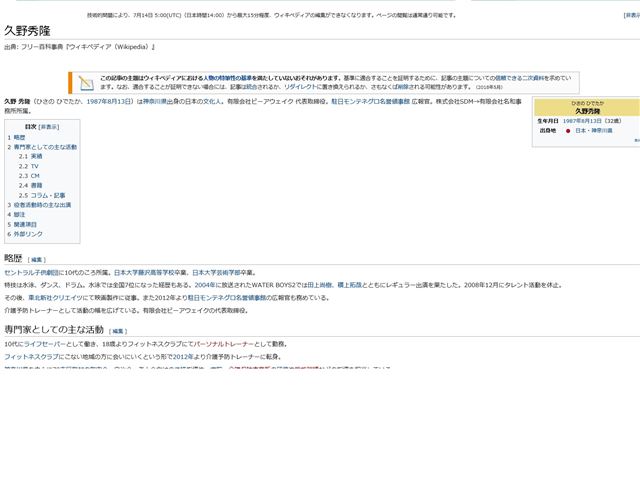Open the 日本大学芸術学部 link
The width and height of the screenshot is (640, 480).
click(x=216, y=273)
